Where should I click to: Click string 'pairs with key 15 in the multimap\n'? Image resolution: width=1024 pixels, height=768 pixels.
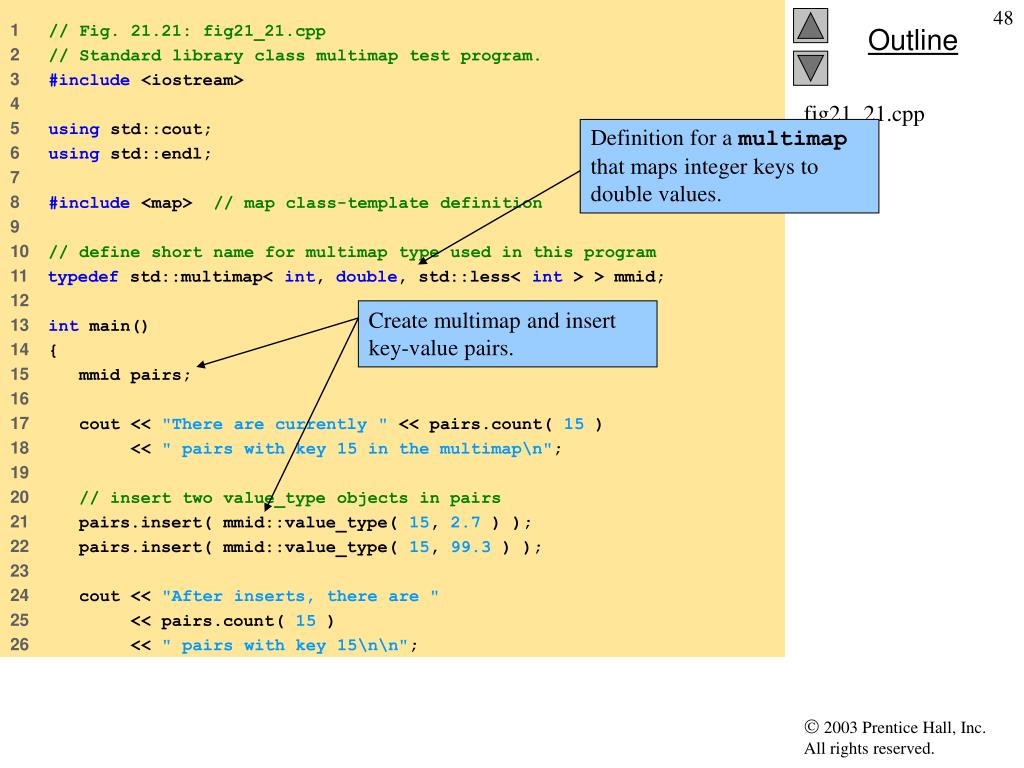(357, 449)
